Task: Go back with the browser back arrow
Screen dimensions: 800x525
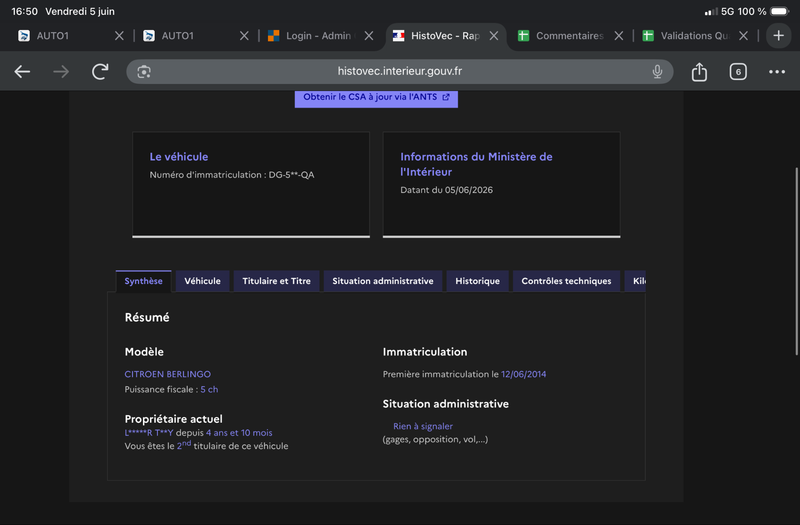Action: 22,72
